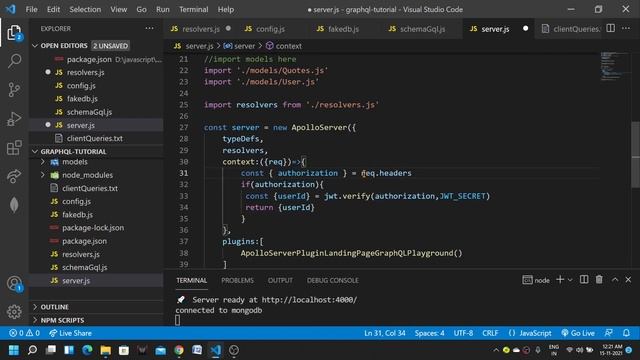Click Go Live in status bar

click(x=578, y=333)
